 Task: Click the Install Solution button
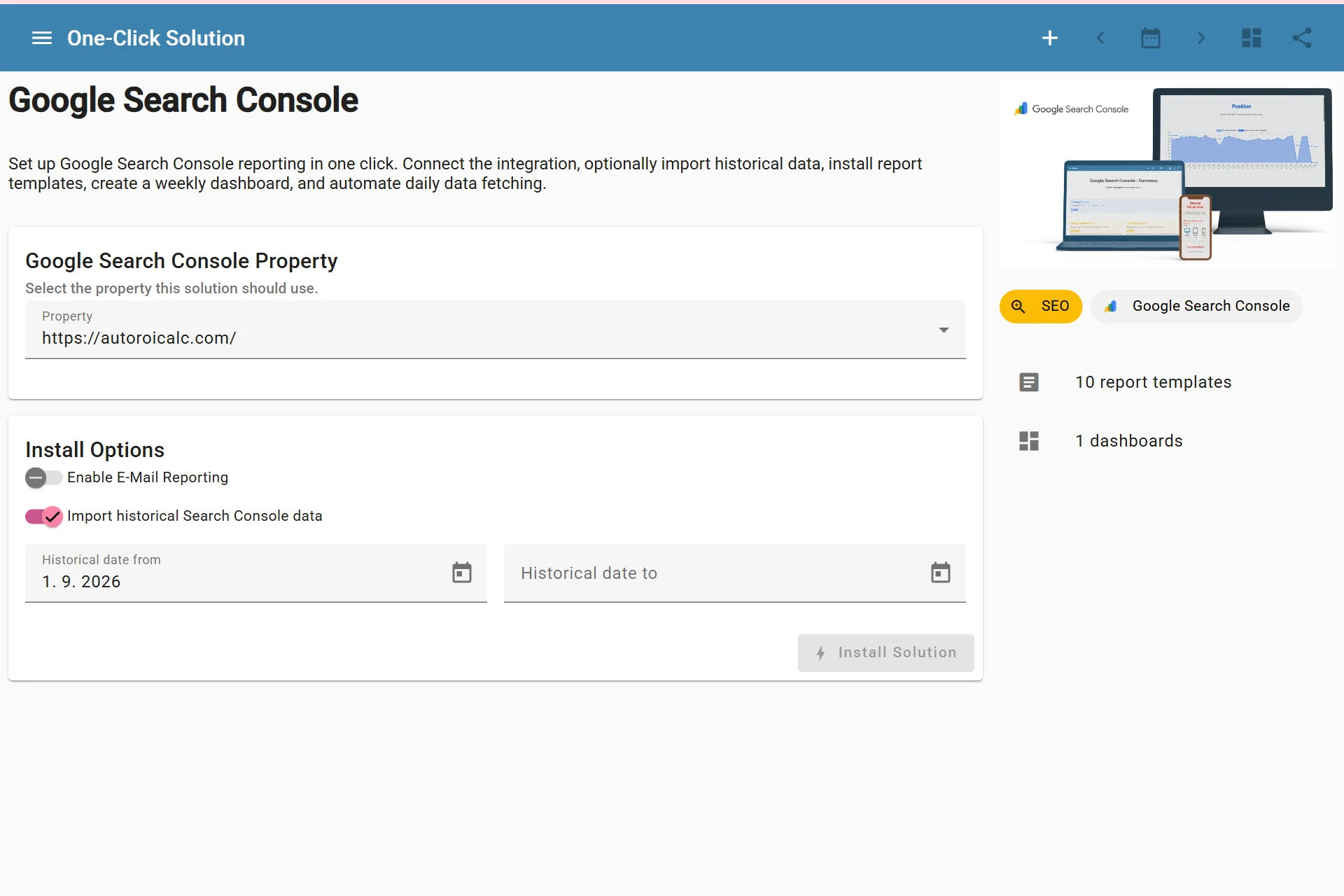coord(885,652)
